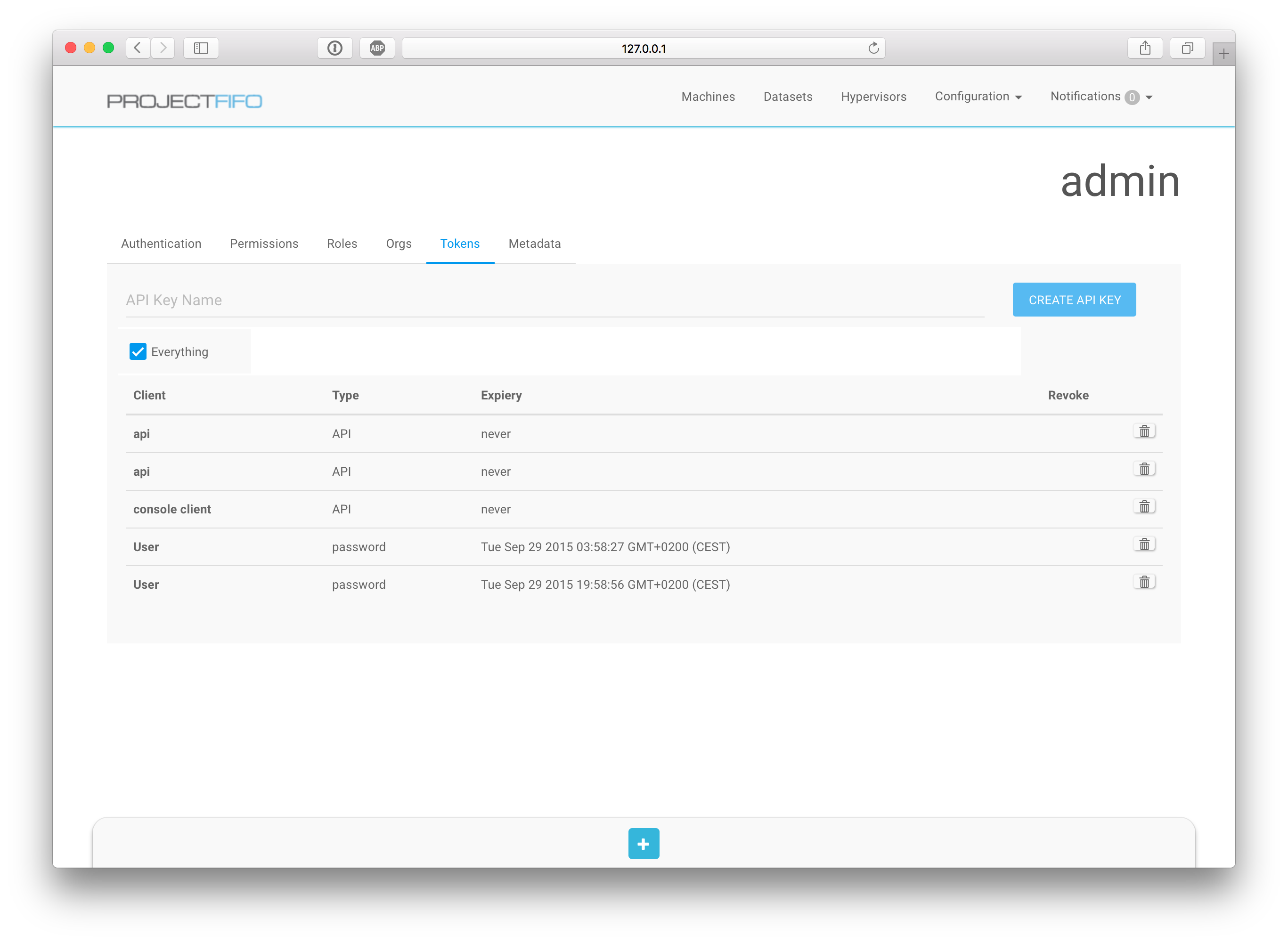
Task: Open the Machines navigation link
Action: click(x=708, y=97)
